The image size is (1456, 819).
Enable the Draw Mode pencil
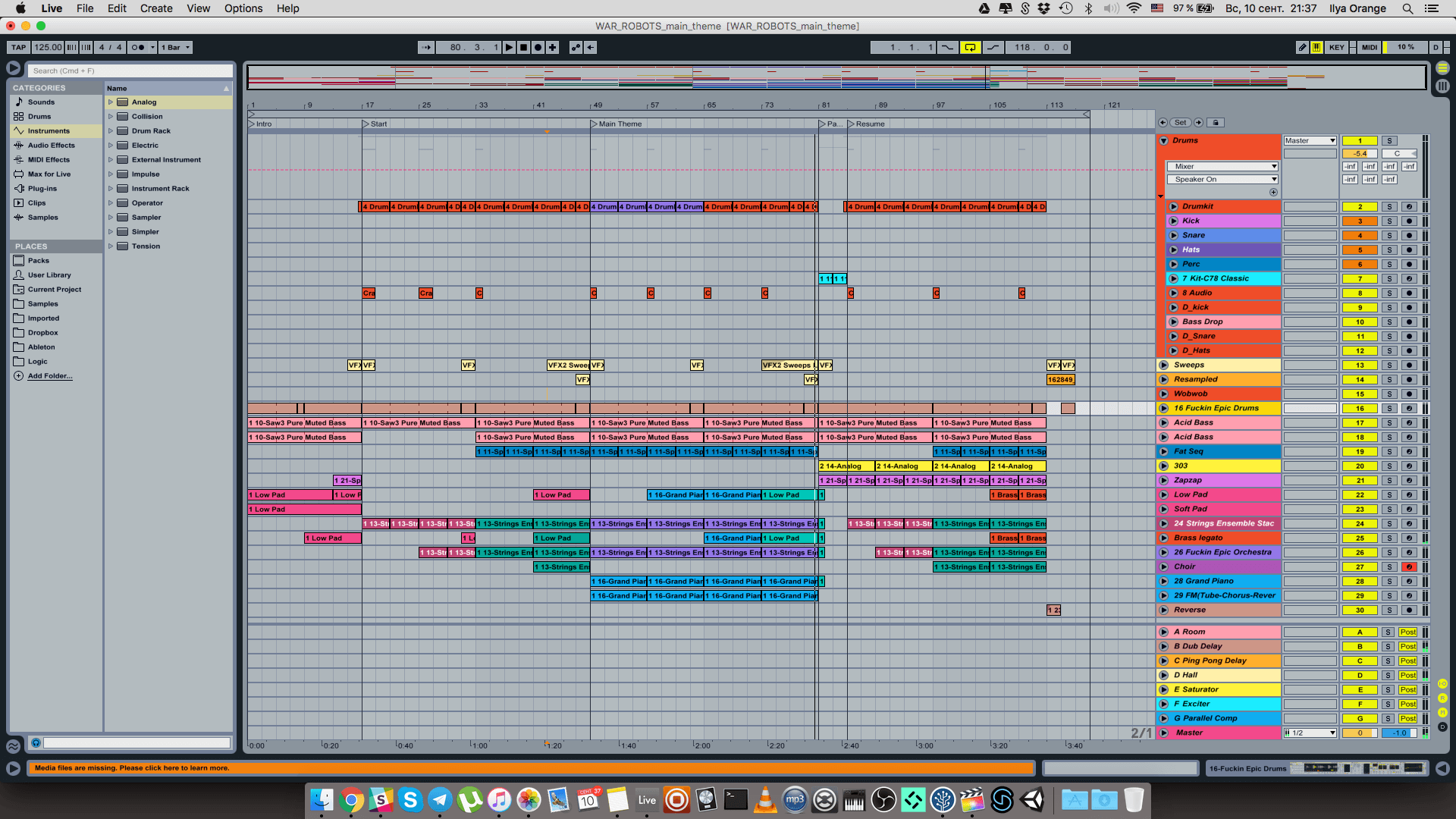[x=1302, y=47]
